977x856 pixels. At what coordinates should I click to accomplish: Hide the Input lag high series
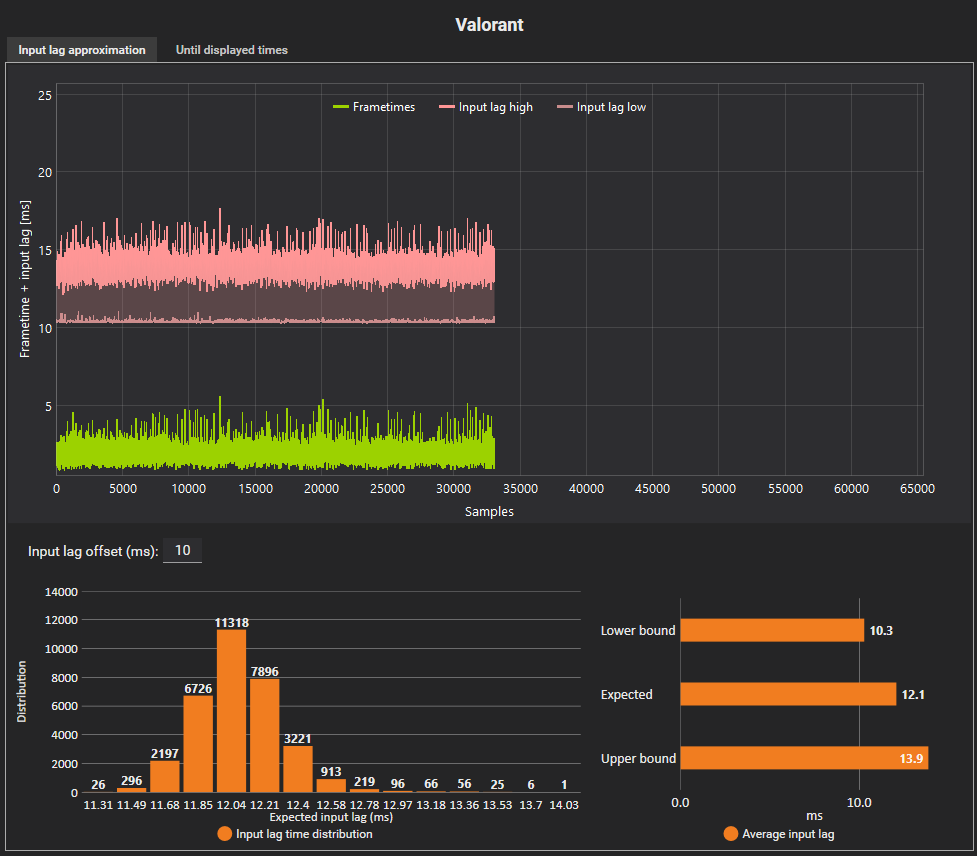[x=495, y=107]
